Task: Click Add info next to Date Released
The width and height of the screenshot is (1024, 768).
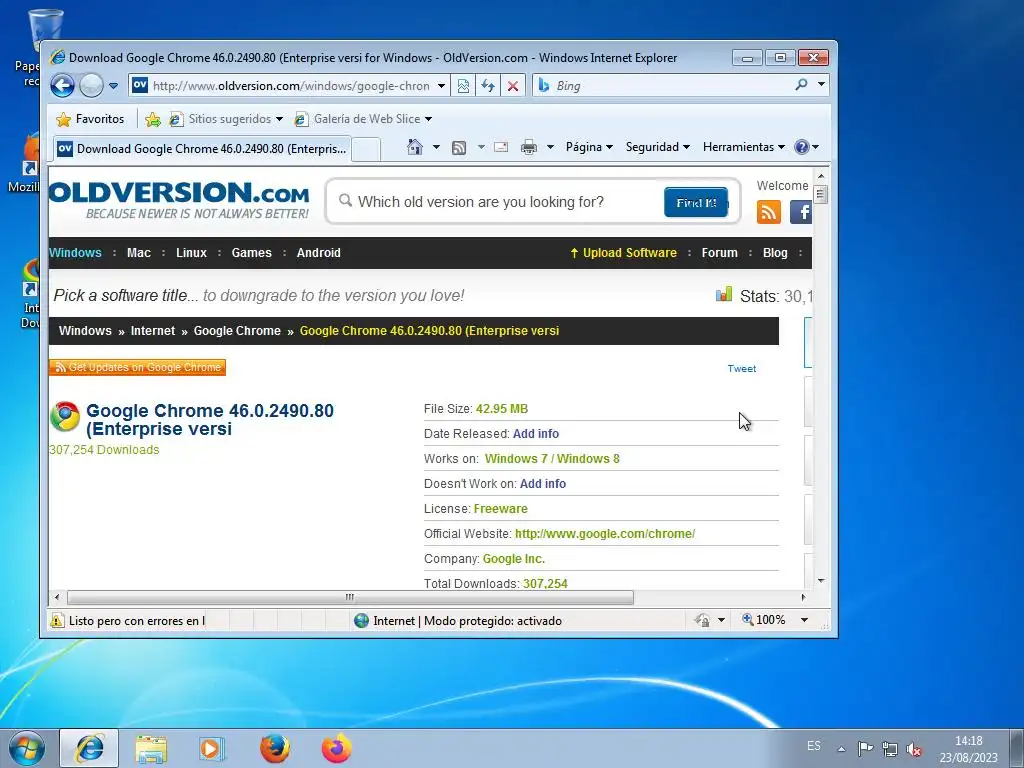Action: (536, 434)
